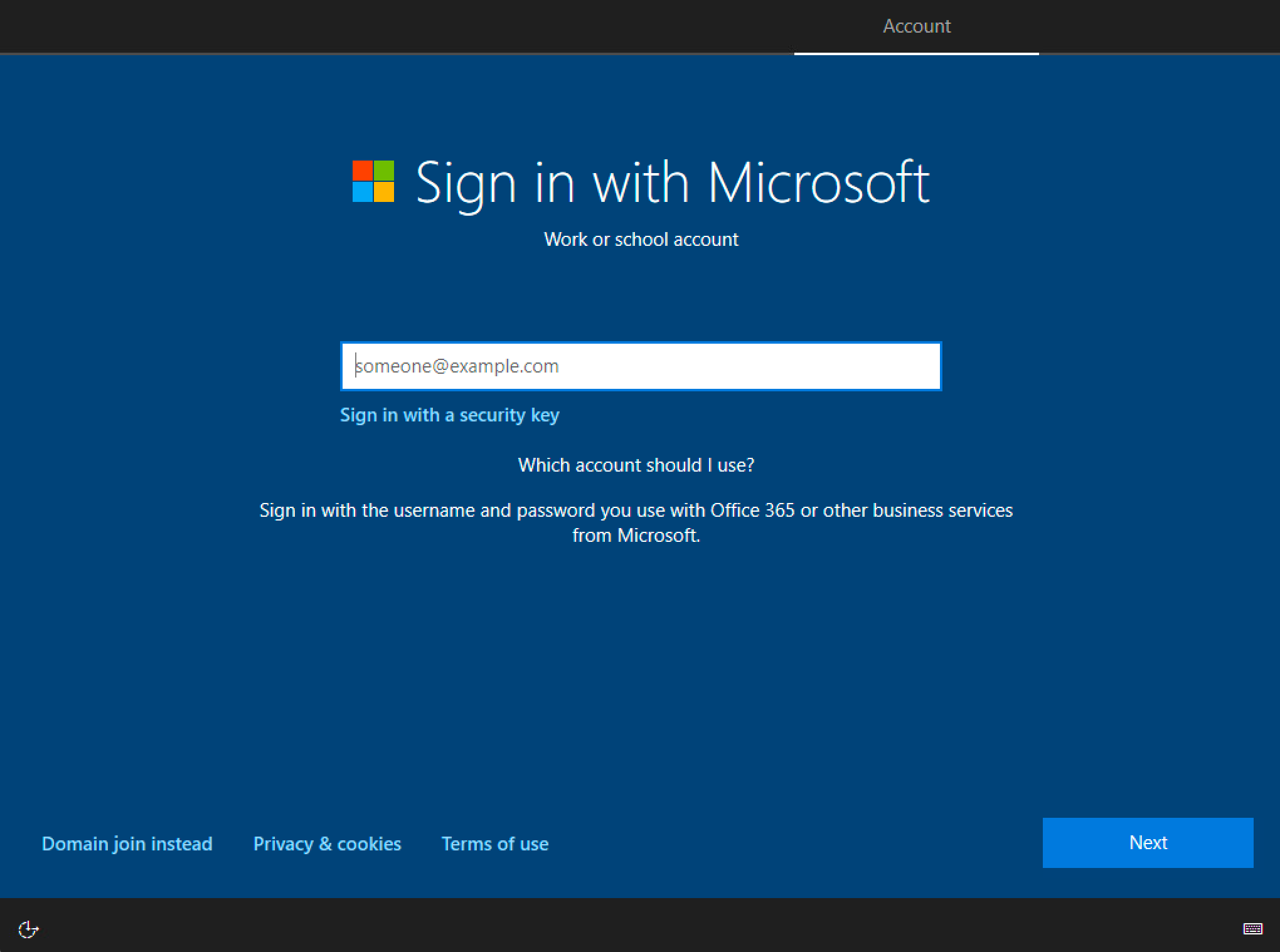
Task: Open the Ease of Access icon
Action: click(x=28, y=929)
